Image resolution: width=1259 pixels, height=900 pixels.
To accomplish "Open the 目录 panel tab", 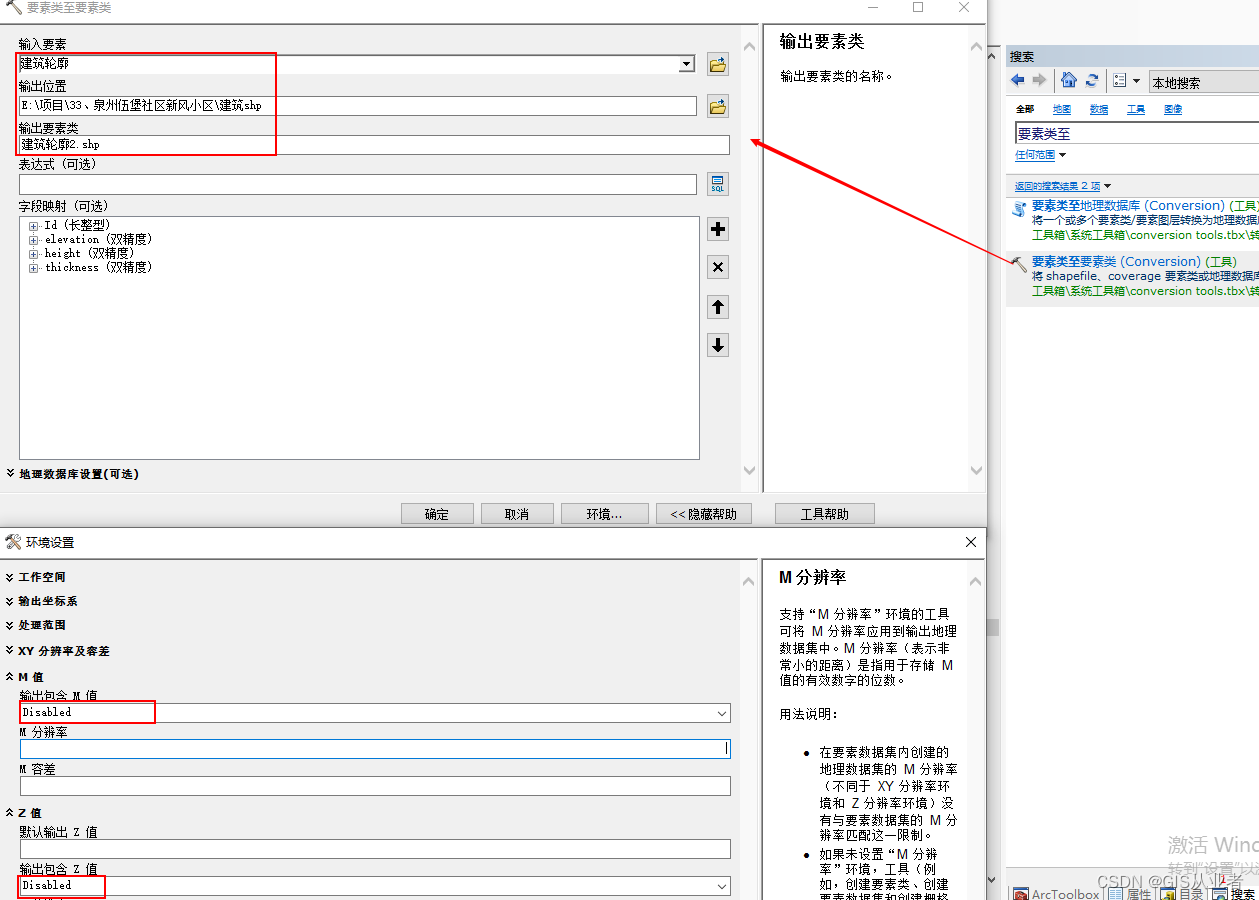I will click(1182, 894).
